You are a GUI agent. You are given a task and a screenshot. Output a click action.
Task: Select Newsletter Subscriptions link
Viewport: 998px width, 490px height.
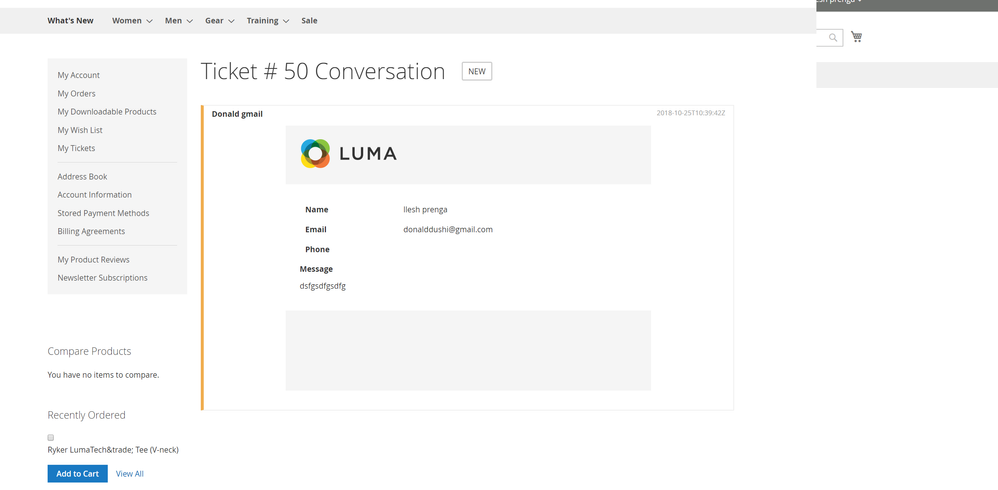102,277
